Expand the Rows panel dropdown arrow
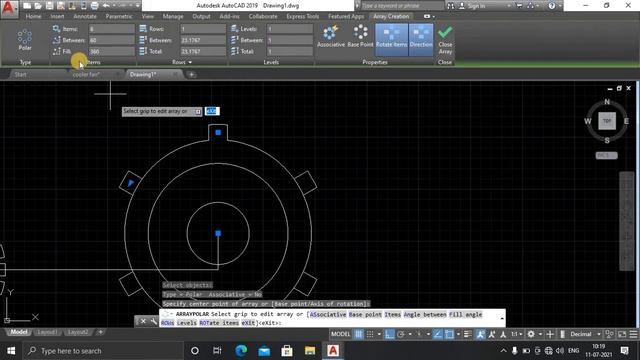The image size is (640, 360). [190, 62]
